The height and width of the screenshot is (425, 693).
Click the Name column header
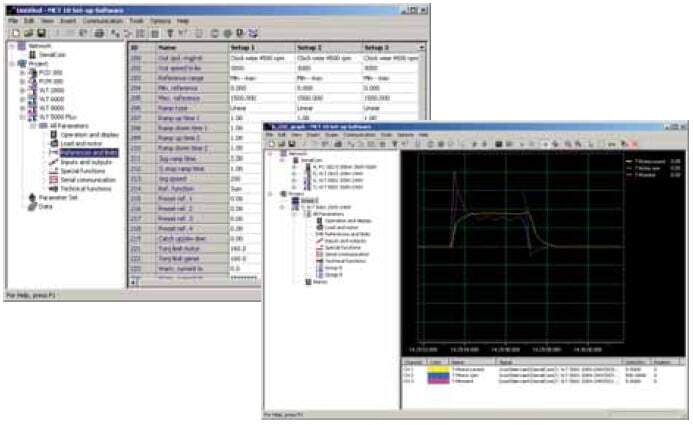tap(192, 47)
